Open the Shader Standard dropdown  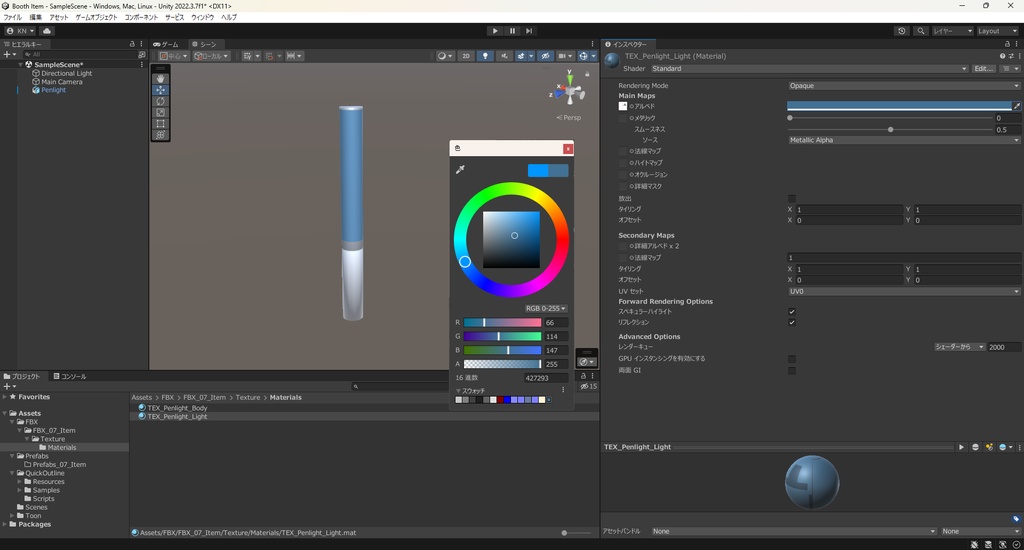(809, 69)
